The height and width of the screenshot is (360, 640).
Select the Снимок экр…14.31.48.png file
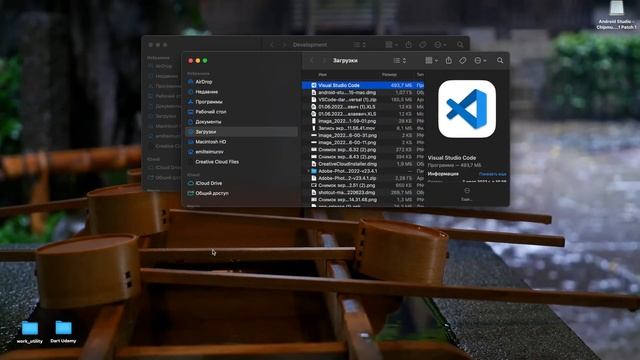[x=363, y=200]
